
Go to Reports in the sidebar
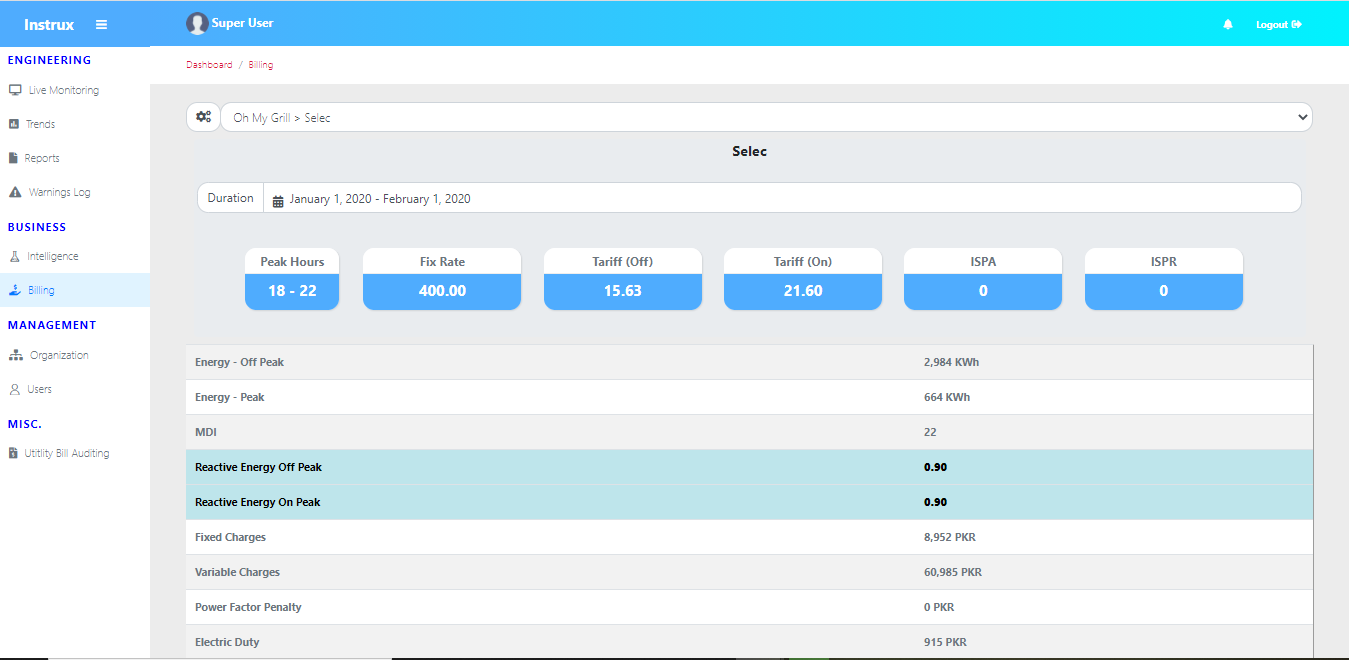[x=42, y=158]
